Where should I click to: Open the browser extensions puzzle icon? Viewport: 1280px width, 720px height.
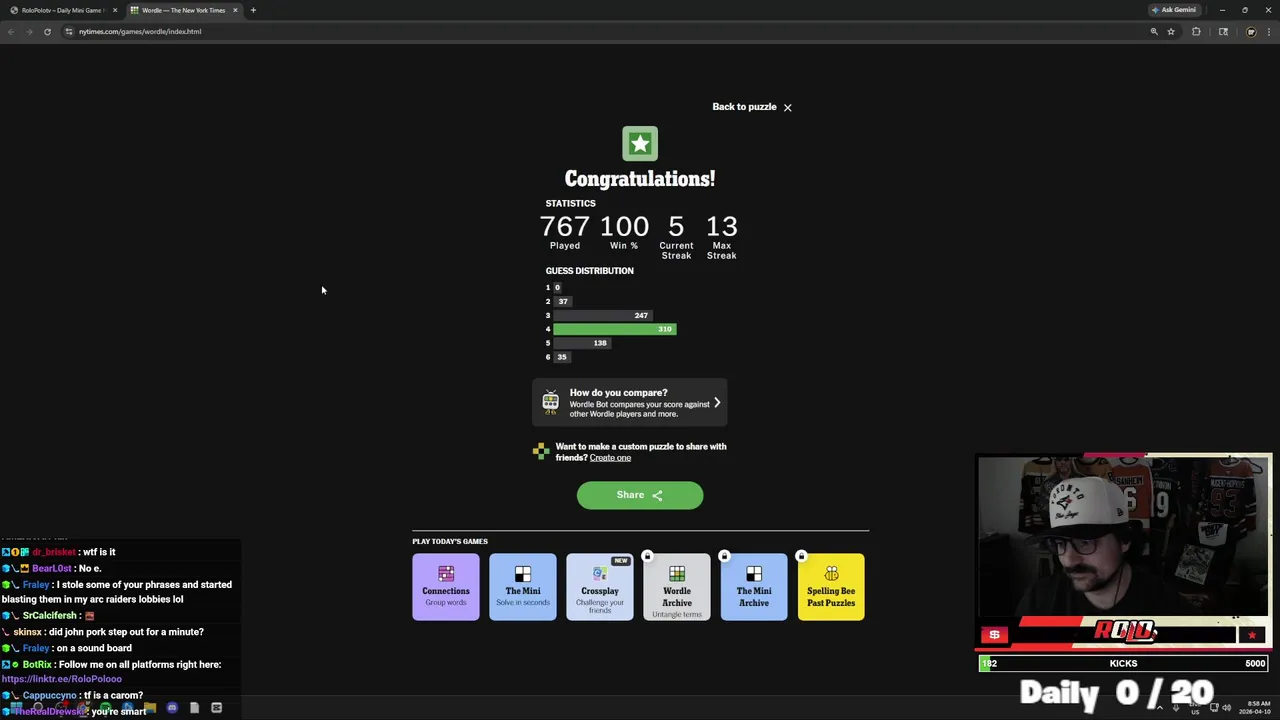[1196, 31]
